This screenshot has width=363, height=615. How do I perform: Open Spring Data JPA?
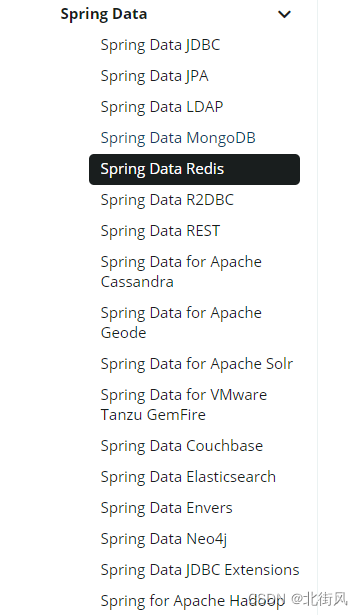pyautogui.click(x=154, y=76)
